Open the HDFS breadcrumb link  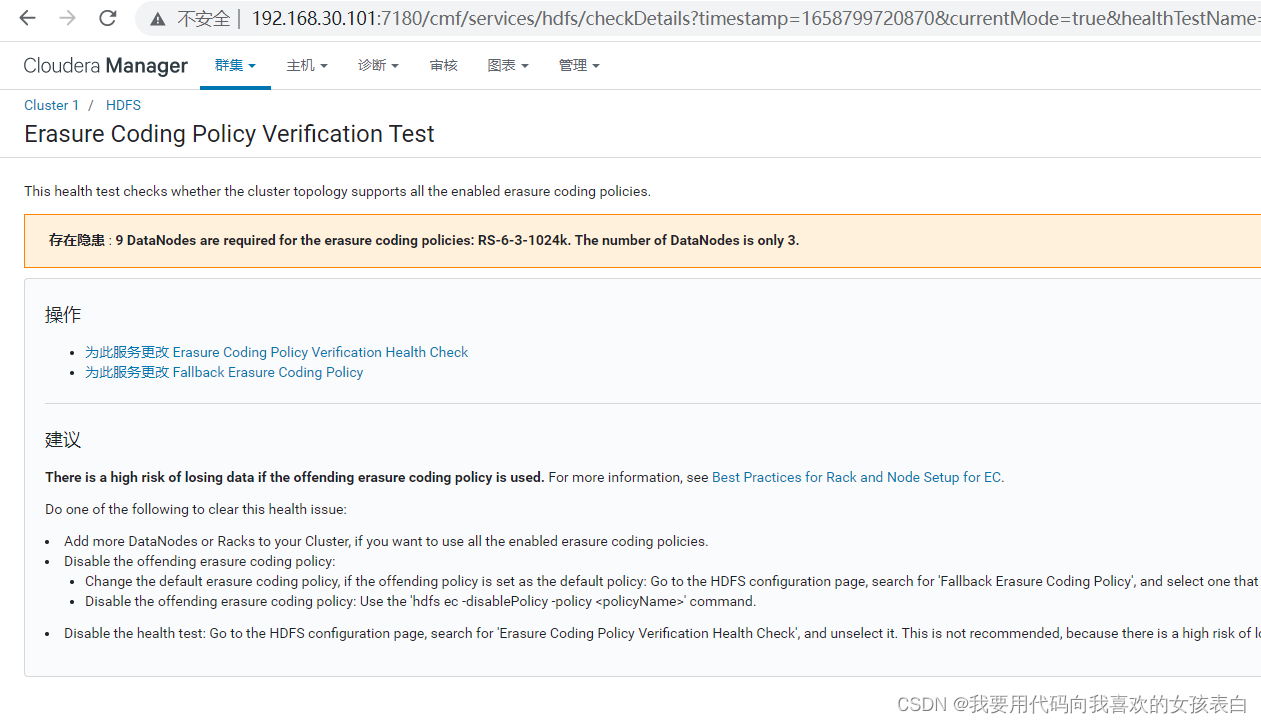123,105
